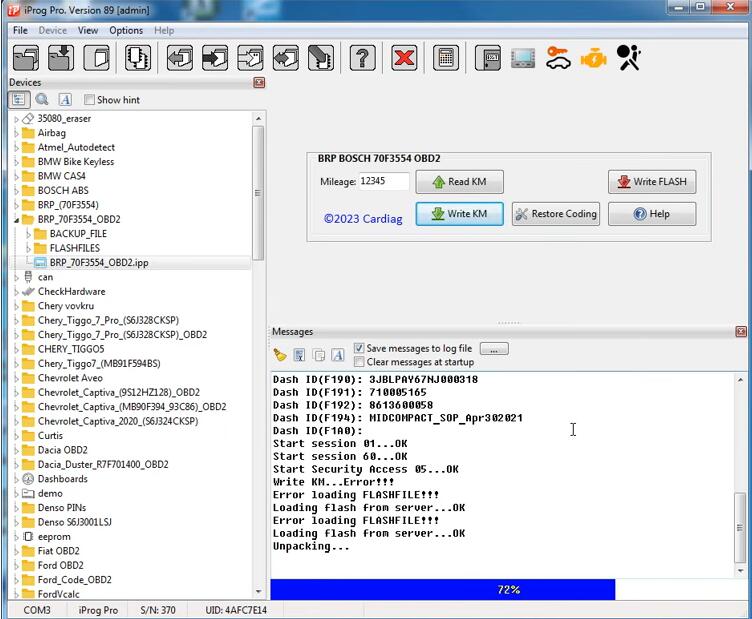
Task: Click the orange key and car icon
Action: coord(558,58)
